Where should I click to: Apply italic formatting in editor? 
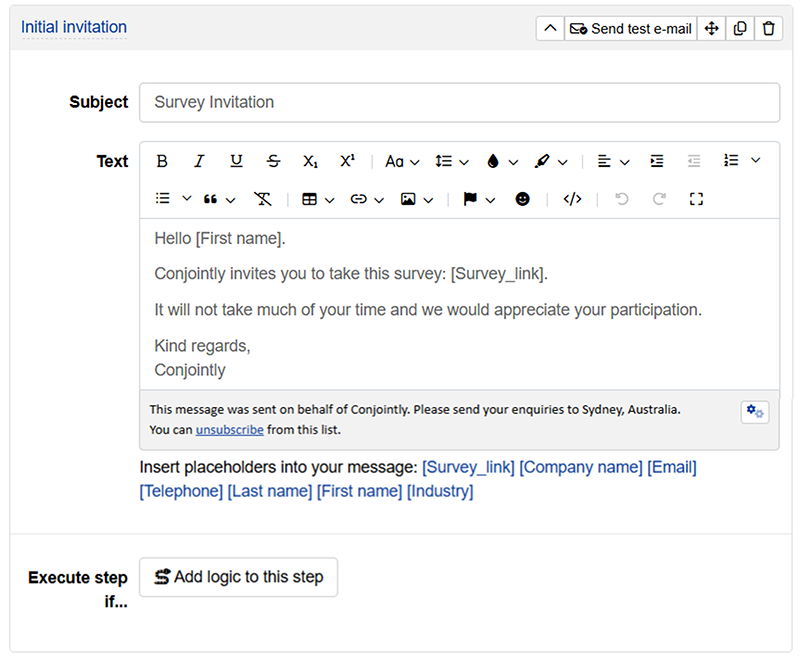coord(199,161)
